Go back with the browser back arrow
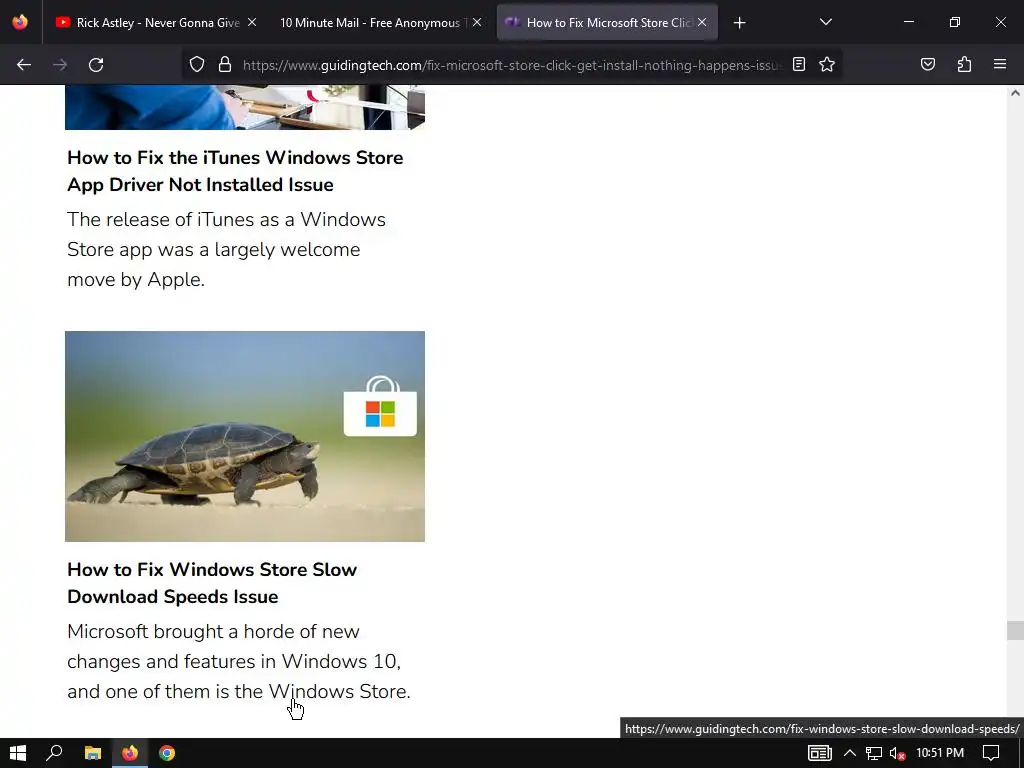1024x768 pixels. pos(24,65)
